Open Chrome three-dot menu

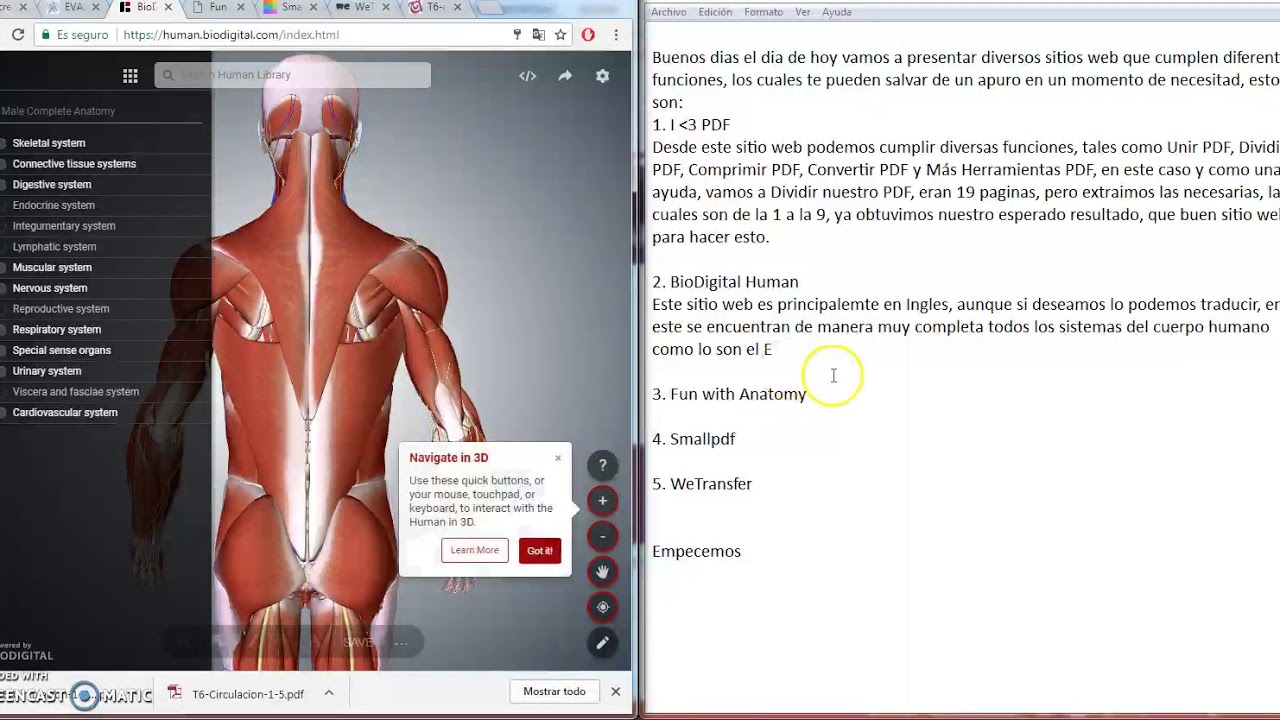point(617,34)
